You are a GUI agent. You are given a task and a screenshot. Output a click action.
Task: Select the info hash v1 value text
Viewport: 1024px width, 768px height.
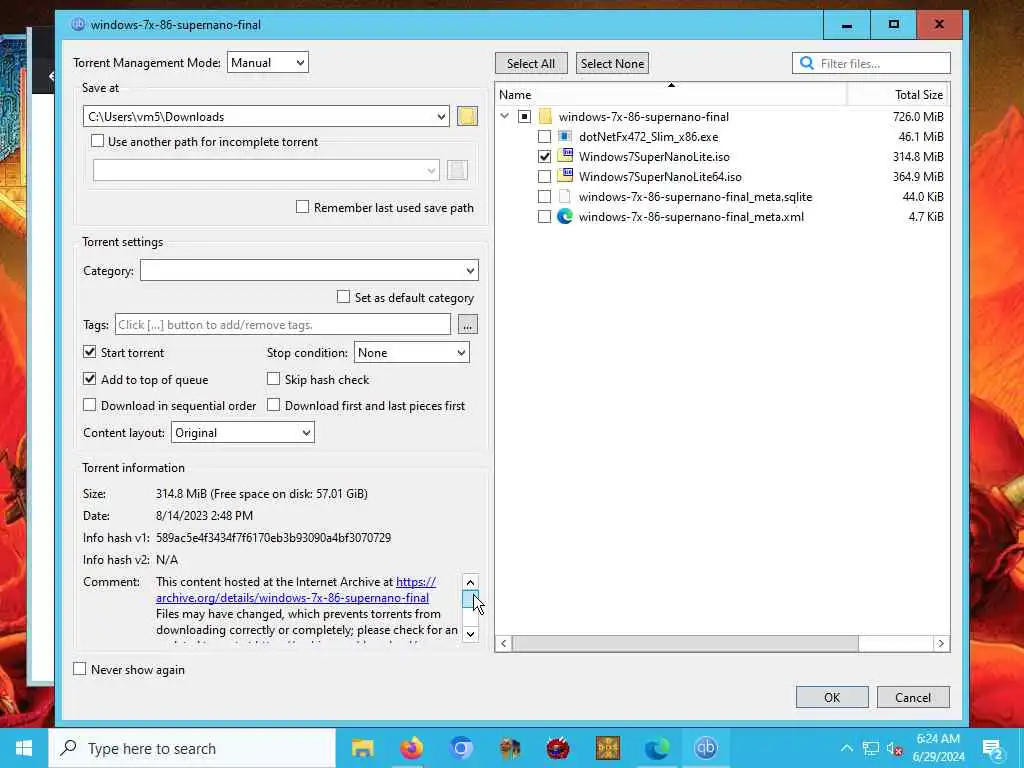(x=273, y=537)
